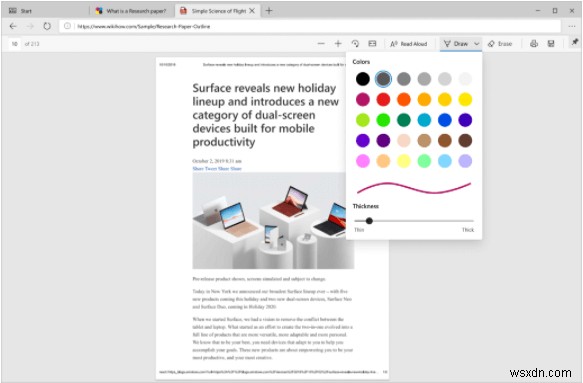The height and width of the screenshot is (383, 583).
Task: Choose the black color swatch
Action: coord(363,79)
